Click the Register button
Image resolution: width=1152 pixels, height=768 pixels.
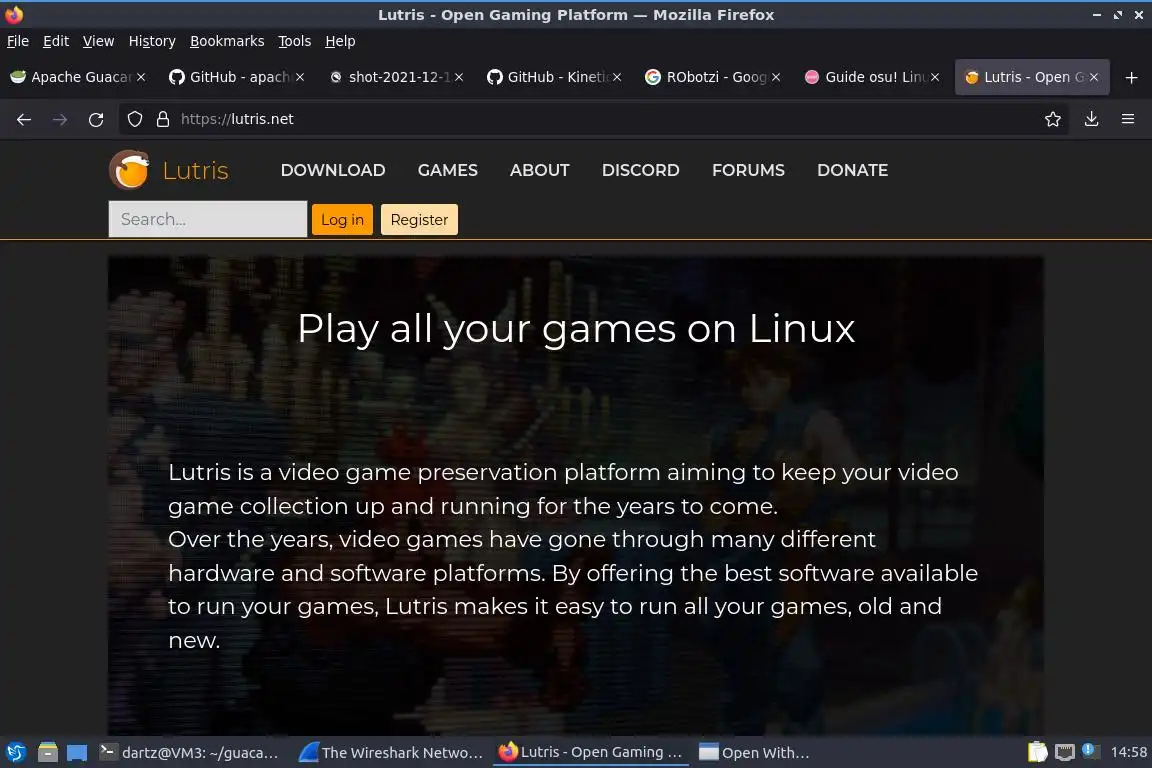tap(420, 220)
